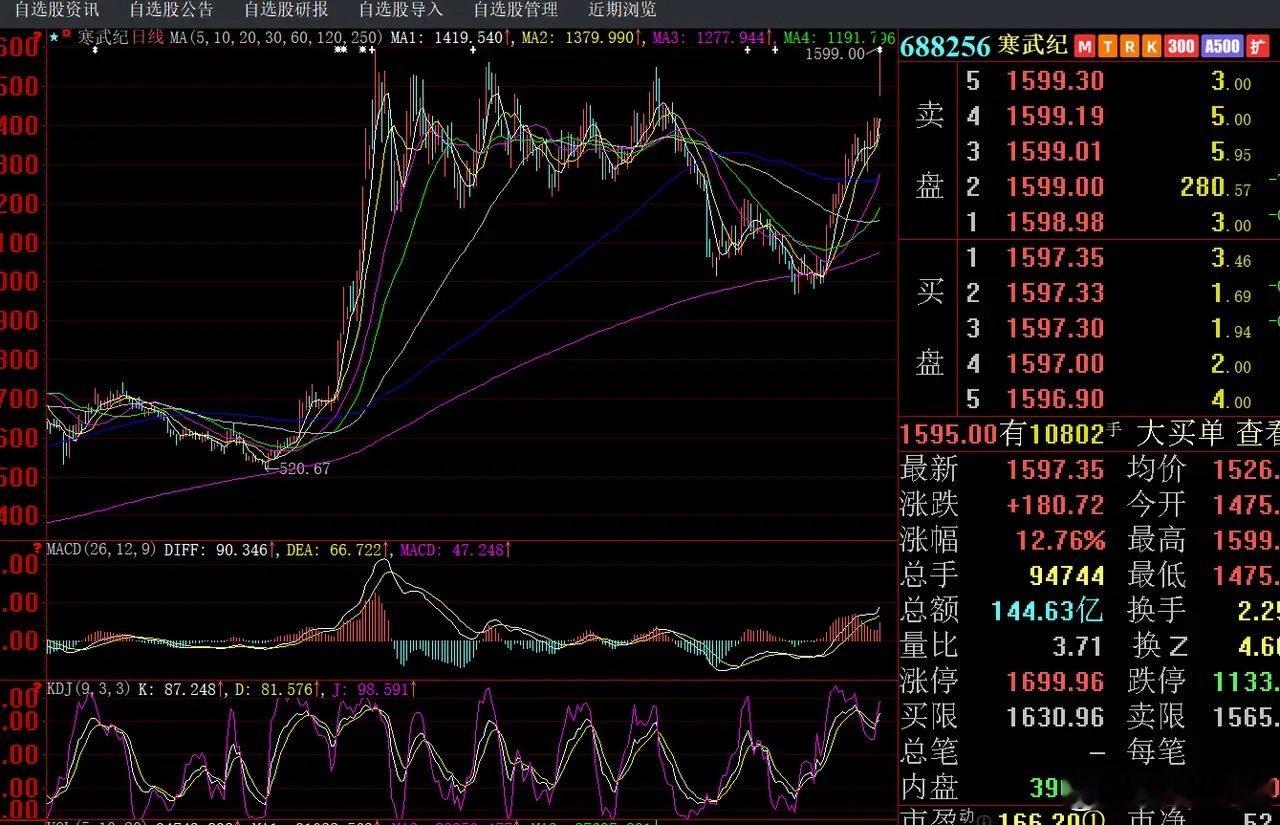
Task: Select sell level 3 price 1599.01
Action: point(1055,152)
